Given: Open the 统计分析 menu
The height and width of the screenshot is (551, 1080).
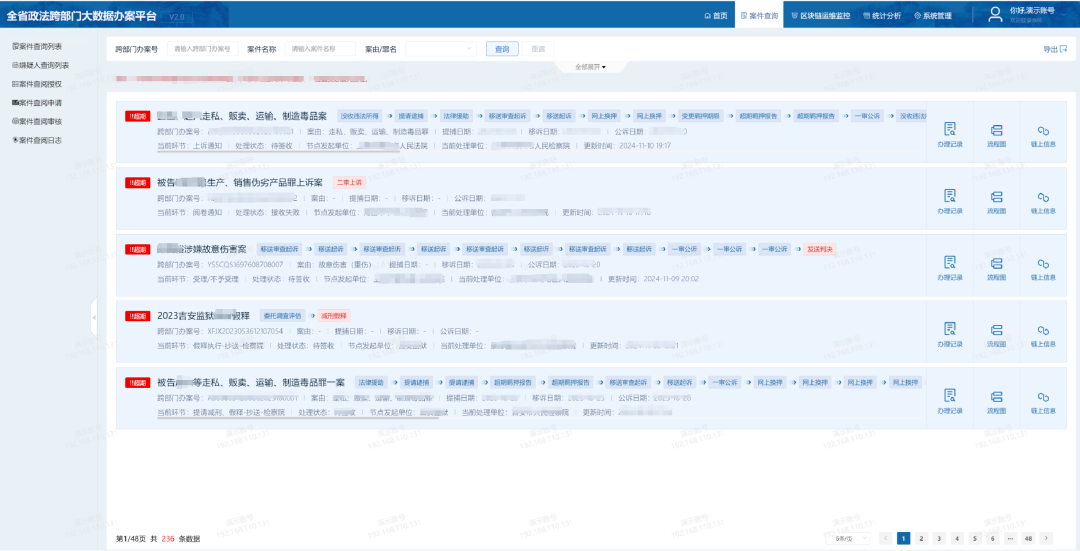Looking at the screenshot, I should pyautogui.click(x=882, y=16).
